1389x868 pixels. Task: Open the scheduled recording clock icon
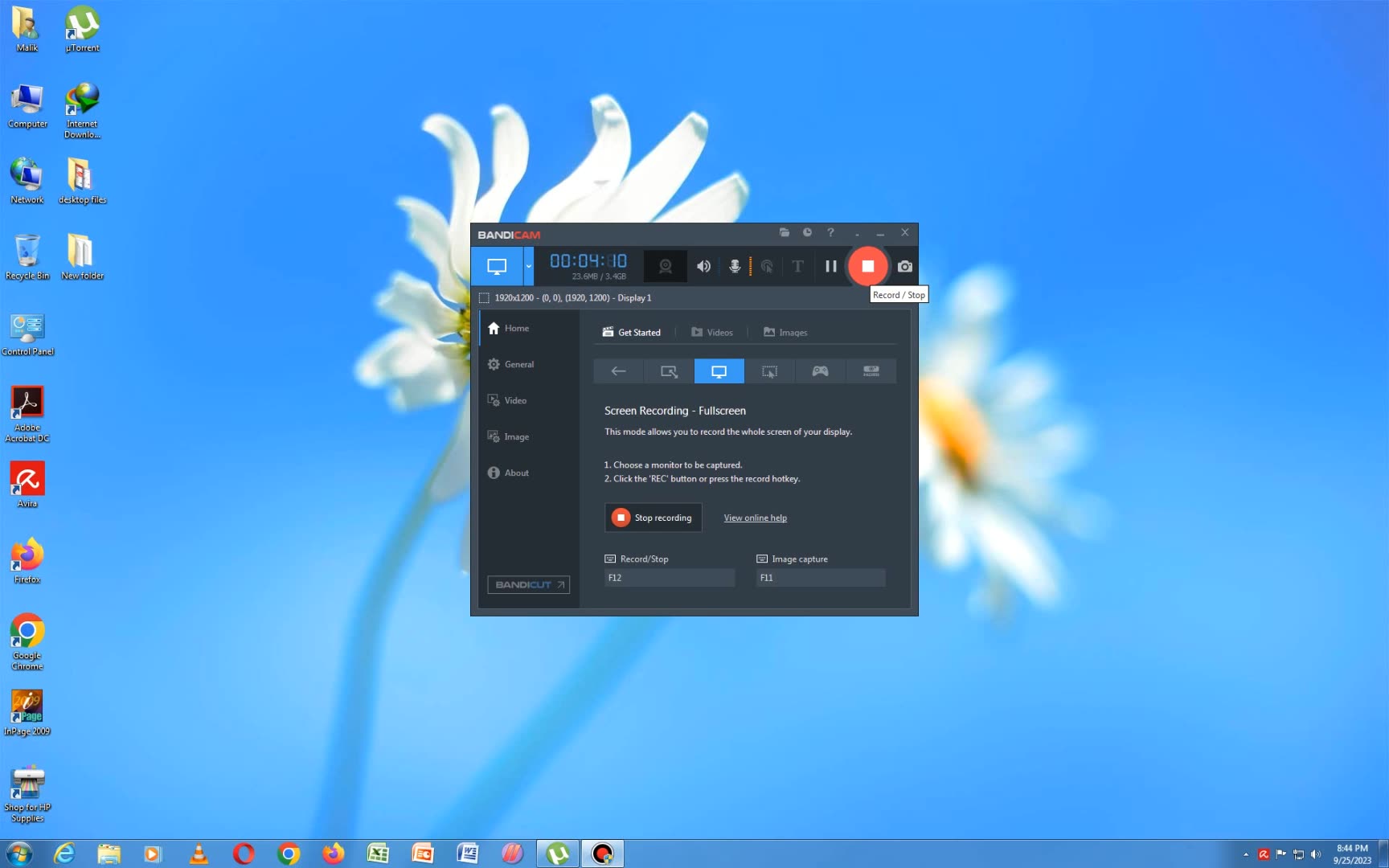(x=807, y=233)
